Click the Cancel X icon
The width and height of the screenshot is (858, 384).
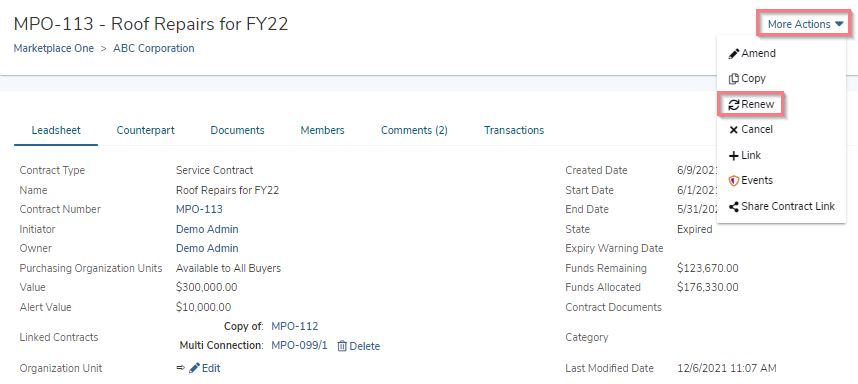[734, 130]
